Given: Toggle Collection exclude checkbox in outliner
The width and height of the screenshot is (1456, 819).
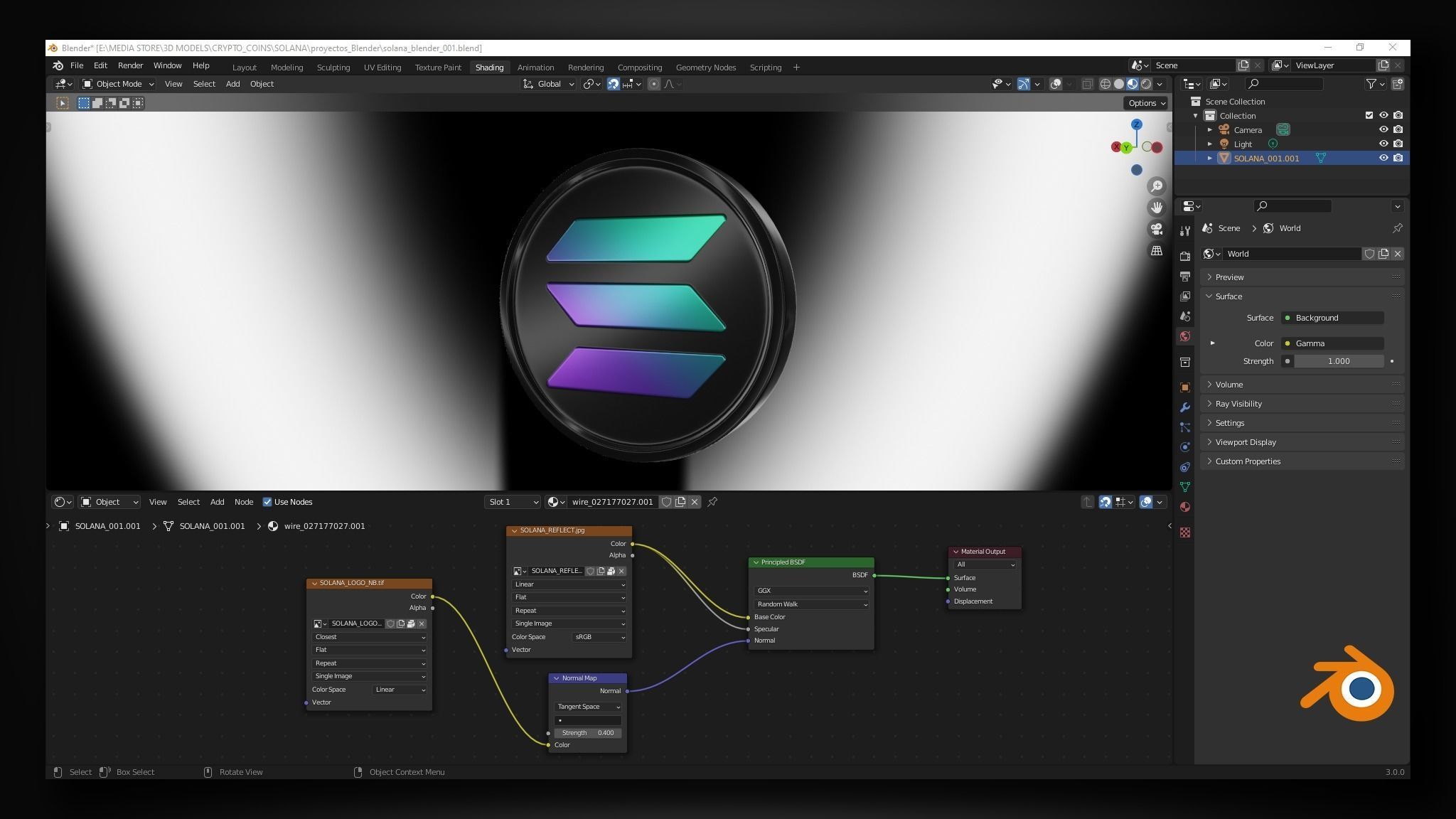Looking at the screenshot, I should tap(1369, 115).
